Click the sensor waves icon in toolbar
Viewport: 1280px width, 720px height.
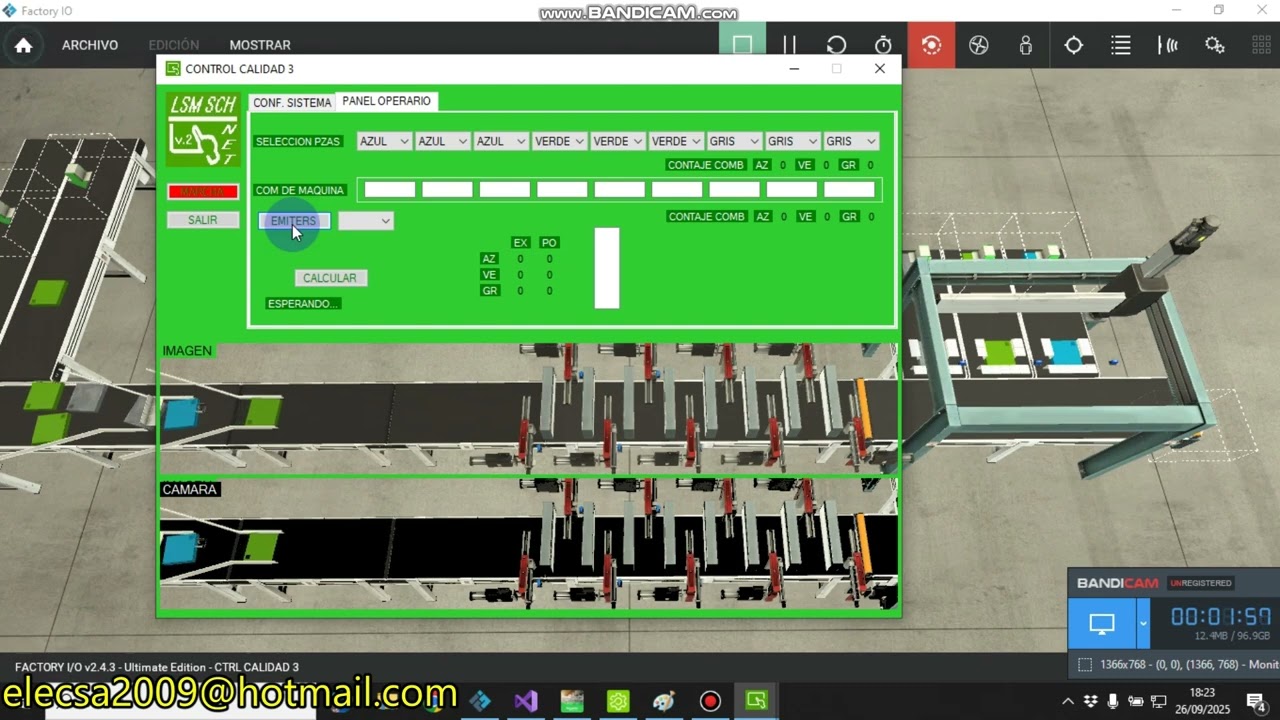[x=1167, y=45]
